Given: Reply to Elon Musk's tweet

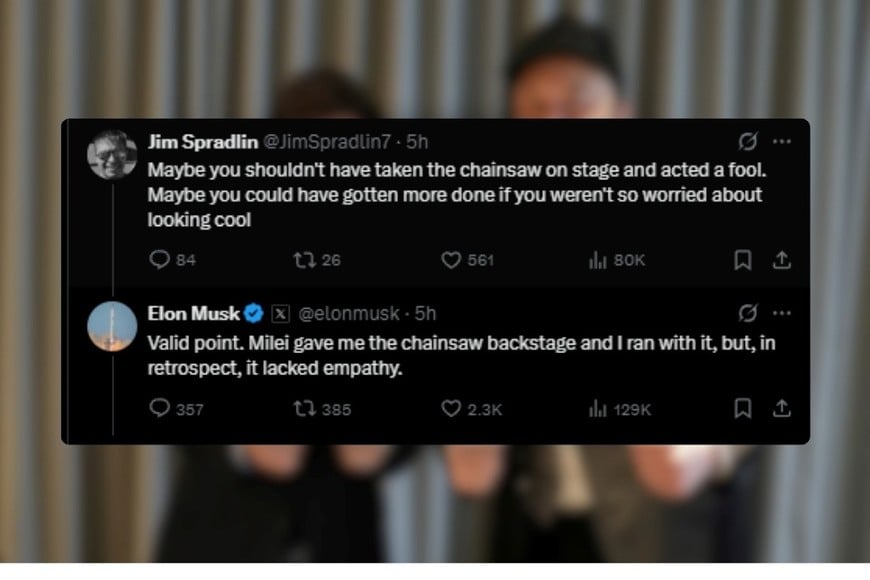Looking at the screenshot, I should pyautogui.click(x=160, y=409).
